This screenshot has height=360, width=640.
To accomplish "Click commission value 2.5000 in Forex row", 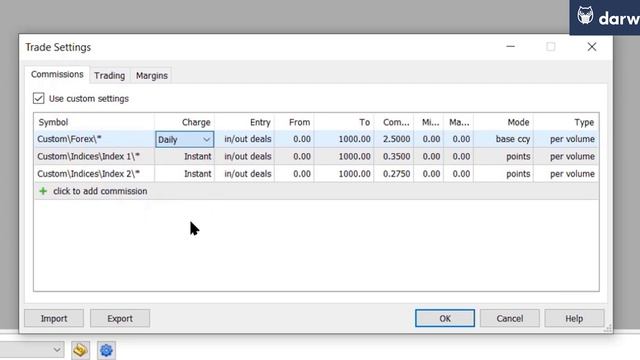I will pos(396,139).
